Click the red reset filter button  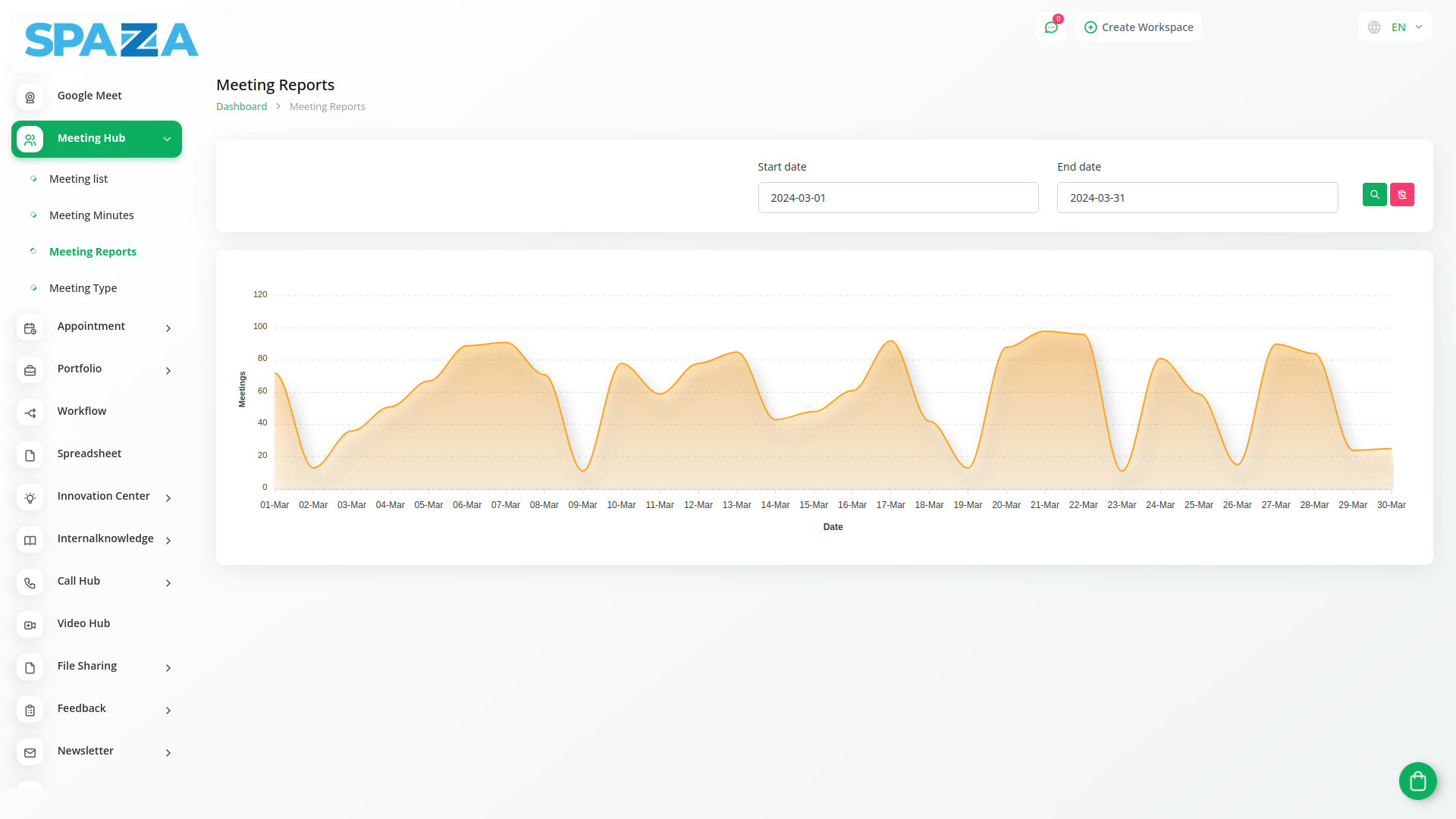click(1402, 195)
